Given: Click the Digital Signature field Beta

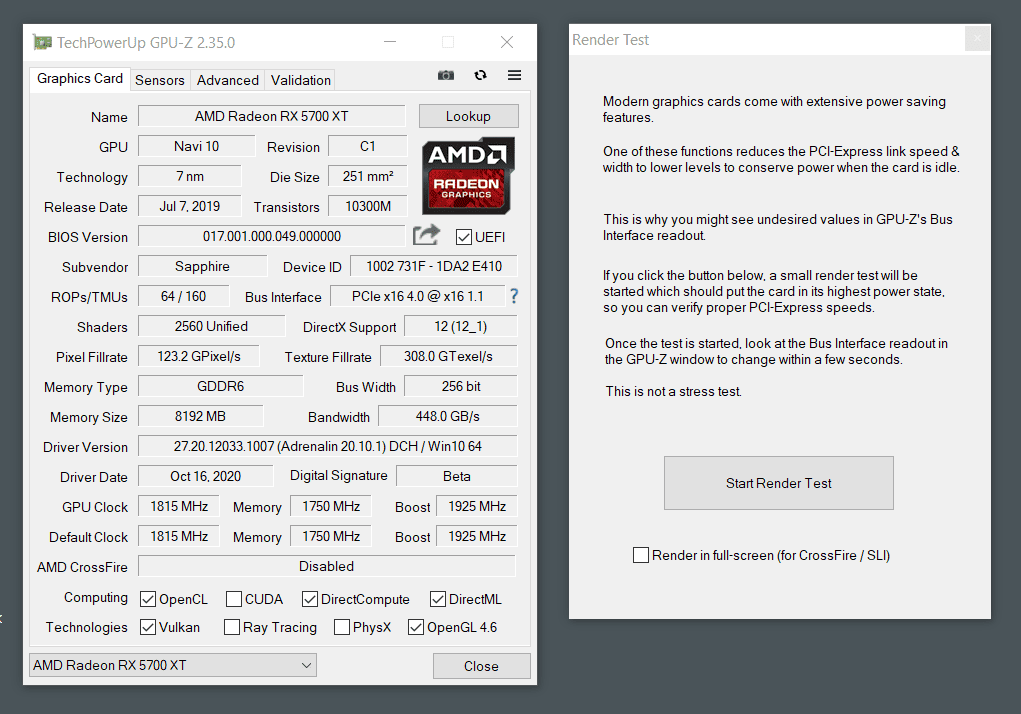Looking at the screenshot, I should (456, 475).
